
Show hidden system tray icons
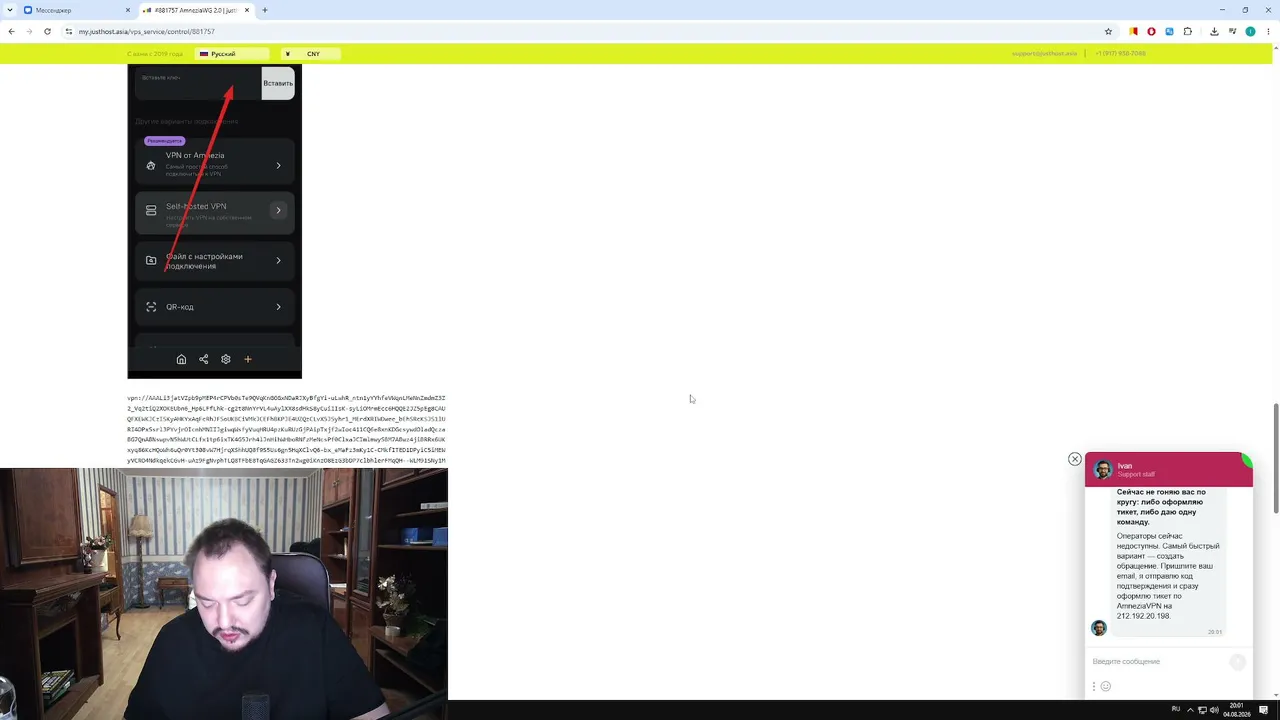1189,709
